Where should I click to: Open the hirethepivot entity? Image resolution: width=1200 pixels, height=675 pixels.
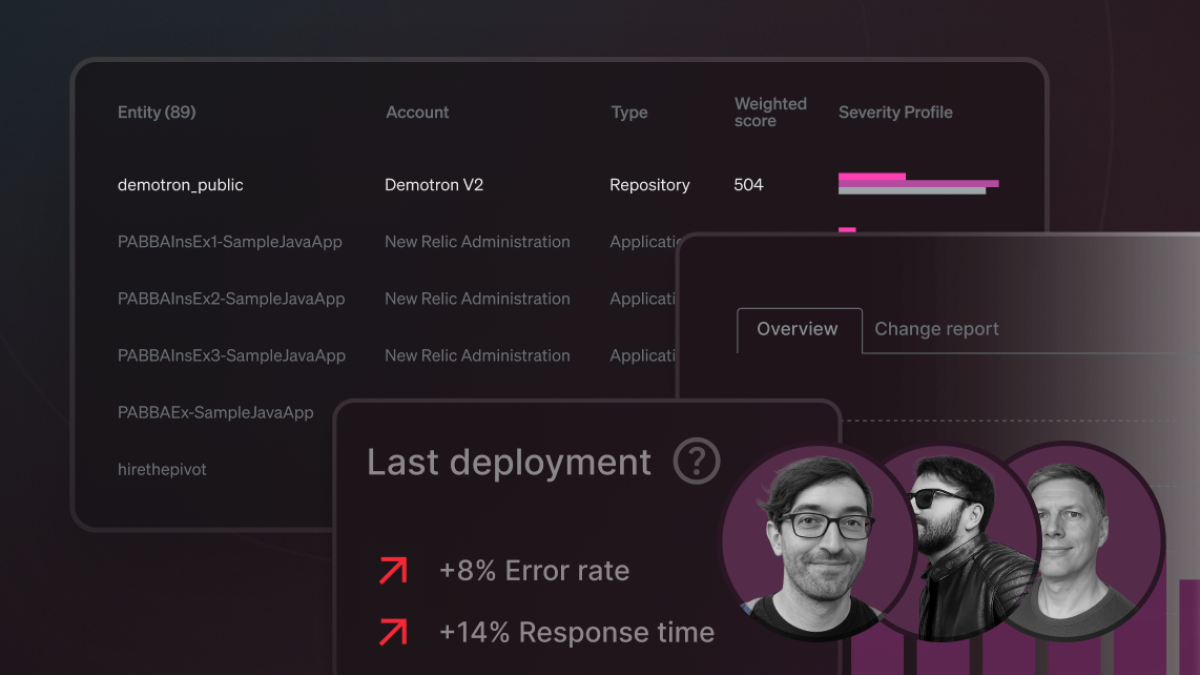point(162,470)
